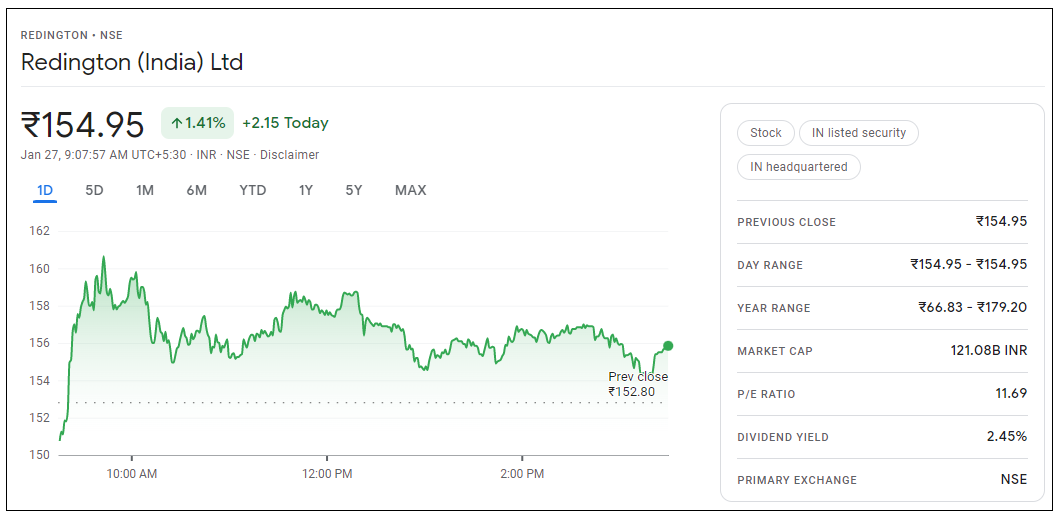
Task: Click the P/E Ratio row
Action: point(881,394)
